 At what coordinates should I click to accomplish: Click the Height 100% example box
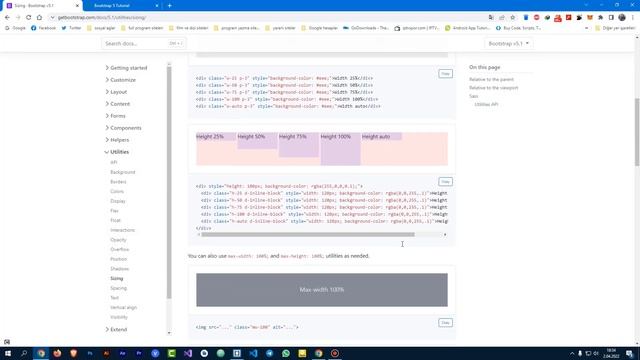340,149
